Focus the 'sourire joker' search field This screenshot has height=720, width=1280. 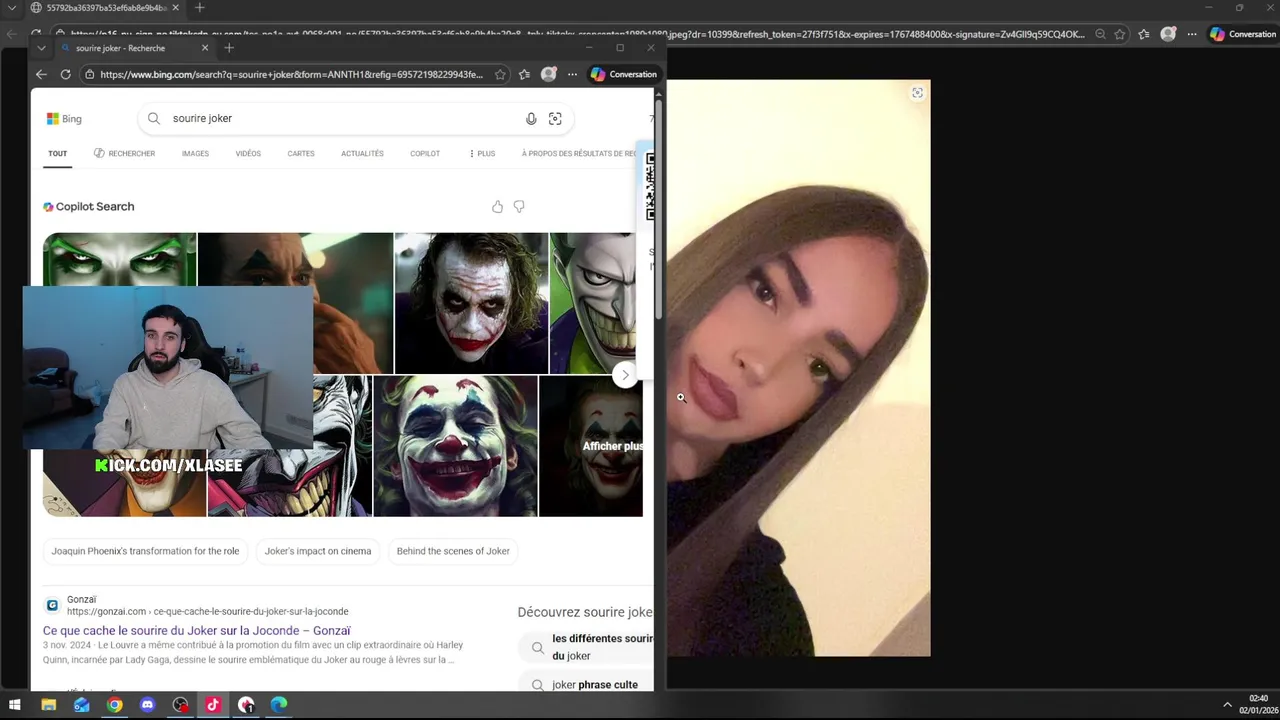340,118
